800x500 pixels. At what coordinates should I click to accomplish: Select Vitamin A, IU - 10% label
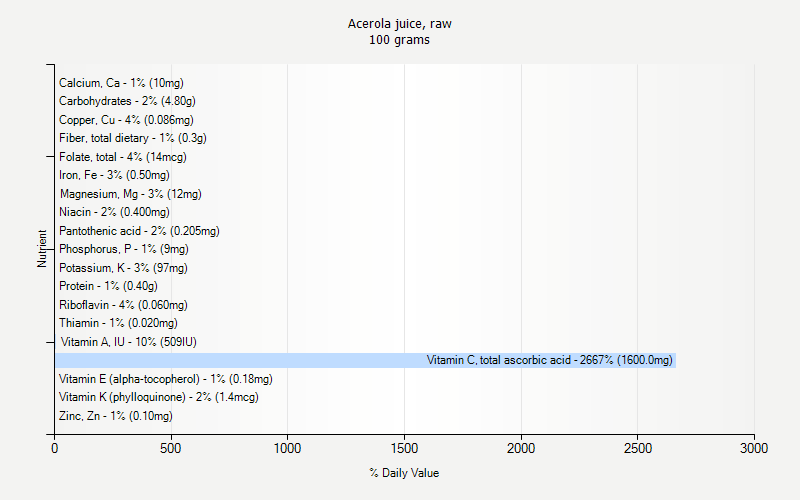tap(129, 342)
